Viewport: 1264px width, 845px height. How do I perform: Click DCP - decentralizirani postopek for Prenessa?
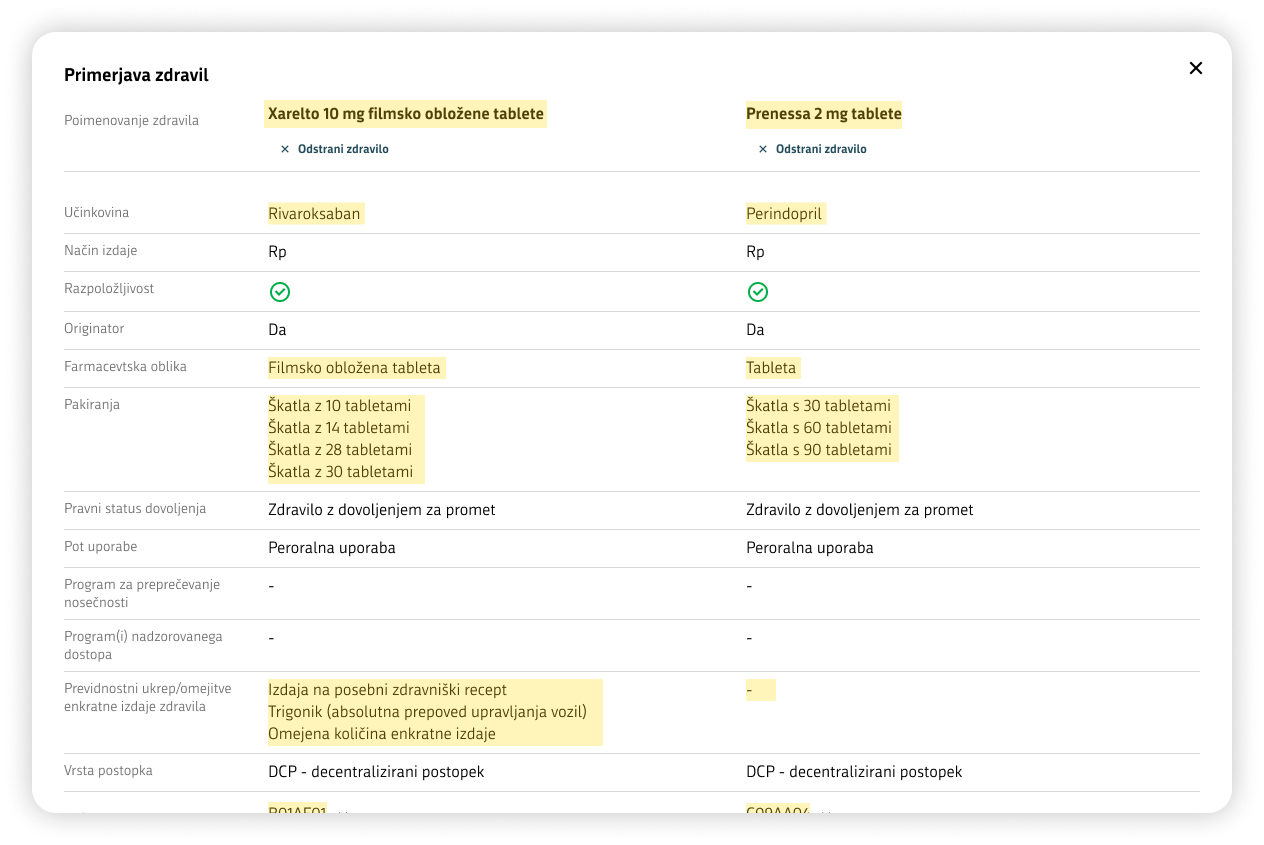tap(854, 772)
